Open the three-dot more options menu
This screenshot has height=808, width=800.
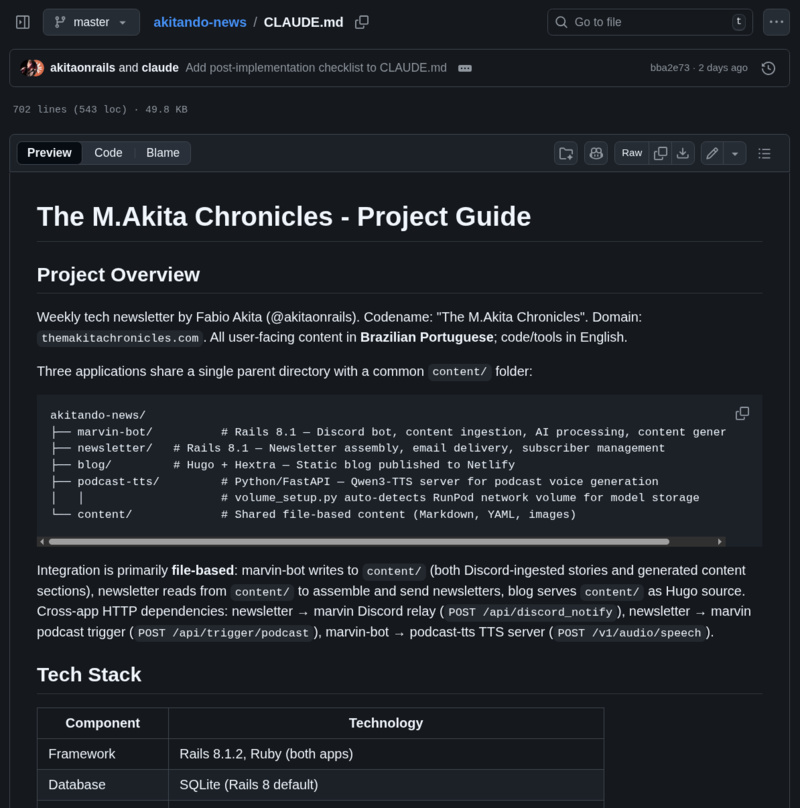tap(776, 22)
